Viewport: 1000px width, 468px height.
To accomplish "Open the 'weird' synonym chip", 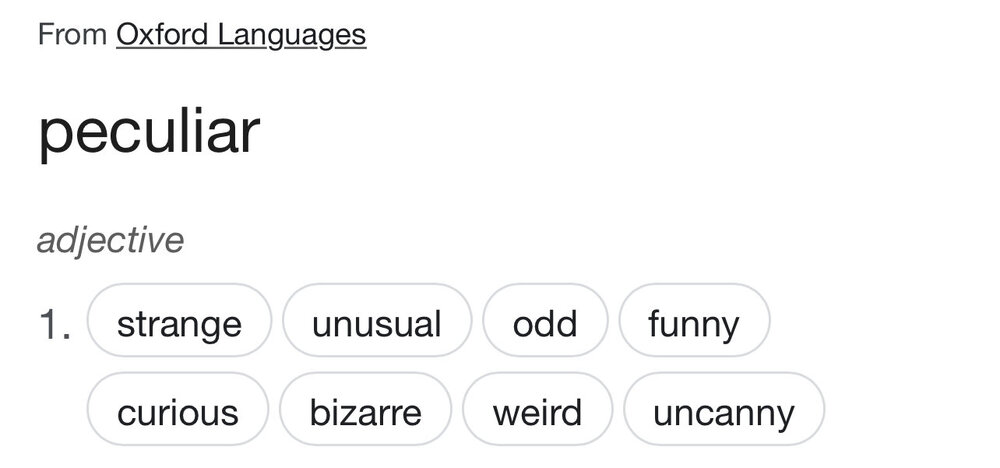I will pyautogui.click(x=538, y=411).
